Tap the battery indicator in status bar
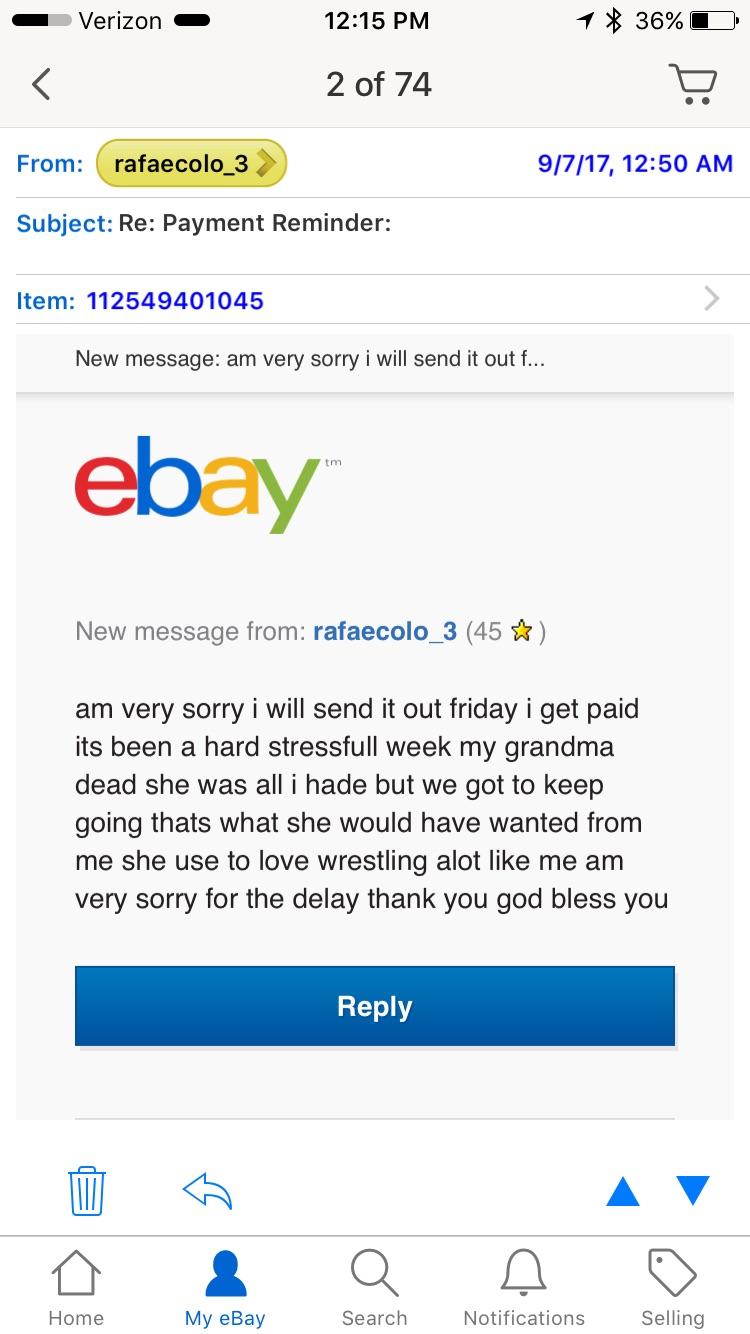 tap(712, 21)
